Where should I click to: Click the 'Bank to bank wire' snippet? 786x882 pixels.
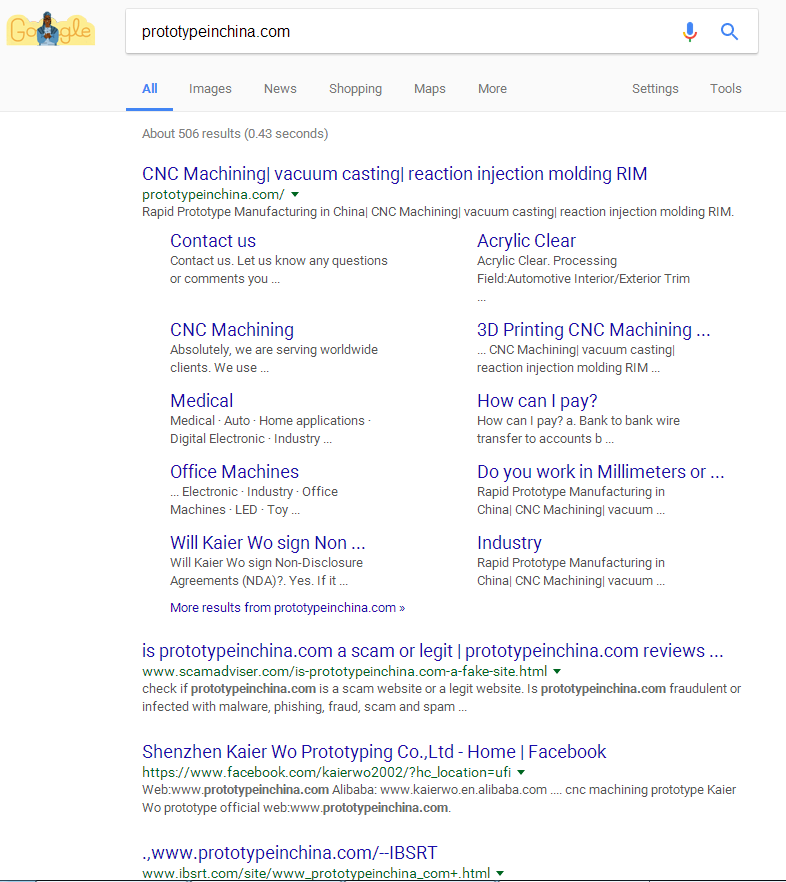tap(578, 430)
